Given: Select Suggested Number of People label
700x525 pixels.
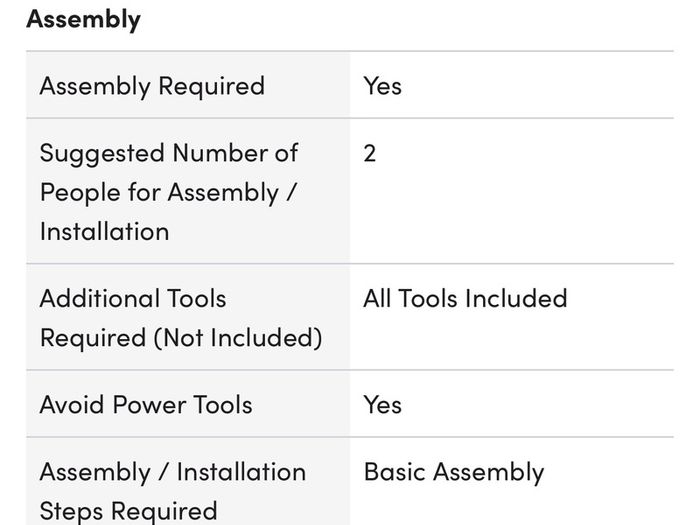Looking at the screenshot, I should pos(169,192).
